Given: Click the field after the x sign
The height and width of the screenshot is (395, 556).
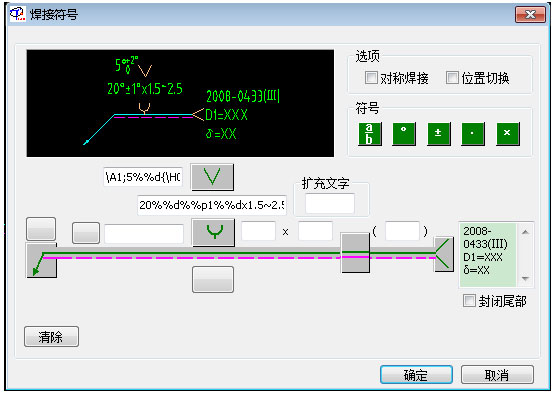Looking at the screenshot, I should (x=316, y=231).
